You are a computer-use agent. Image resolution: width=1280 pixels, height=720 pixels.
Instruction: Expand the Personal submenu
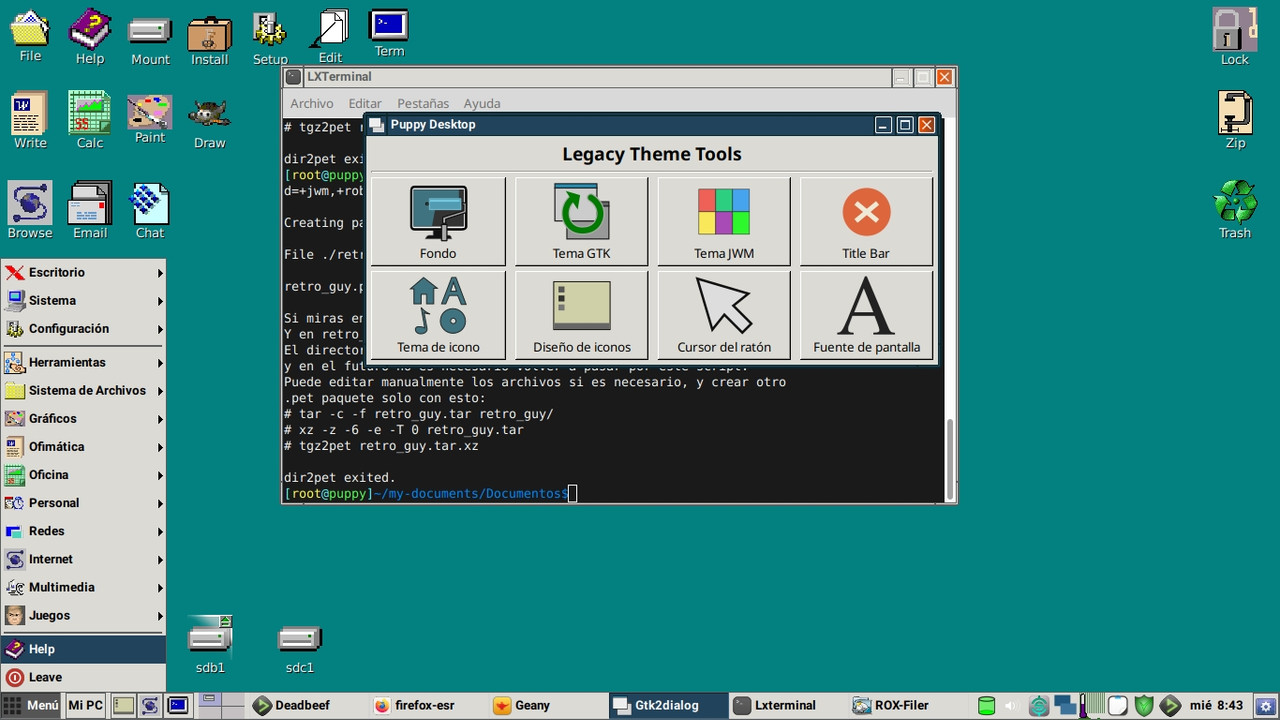[x=83, y=502]
